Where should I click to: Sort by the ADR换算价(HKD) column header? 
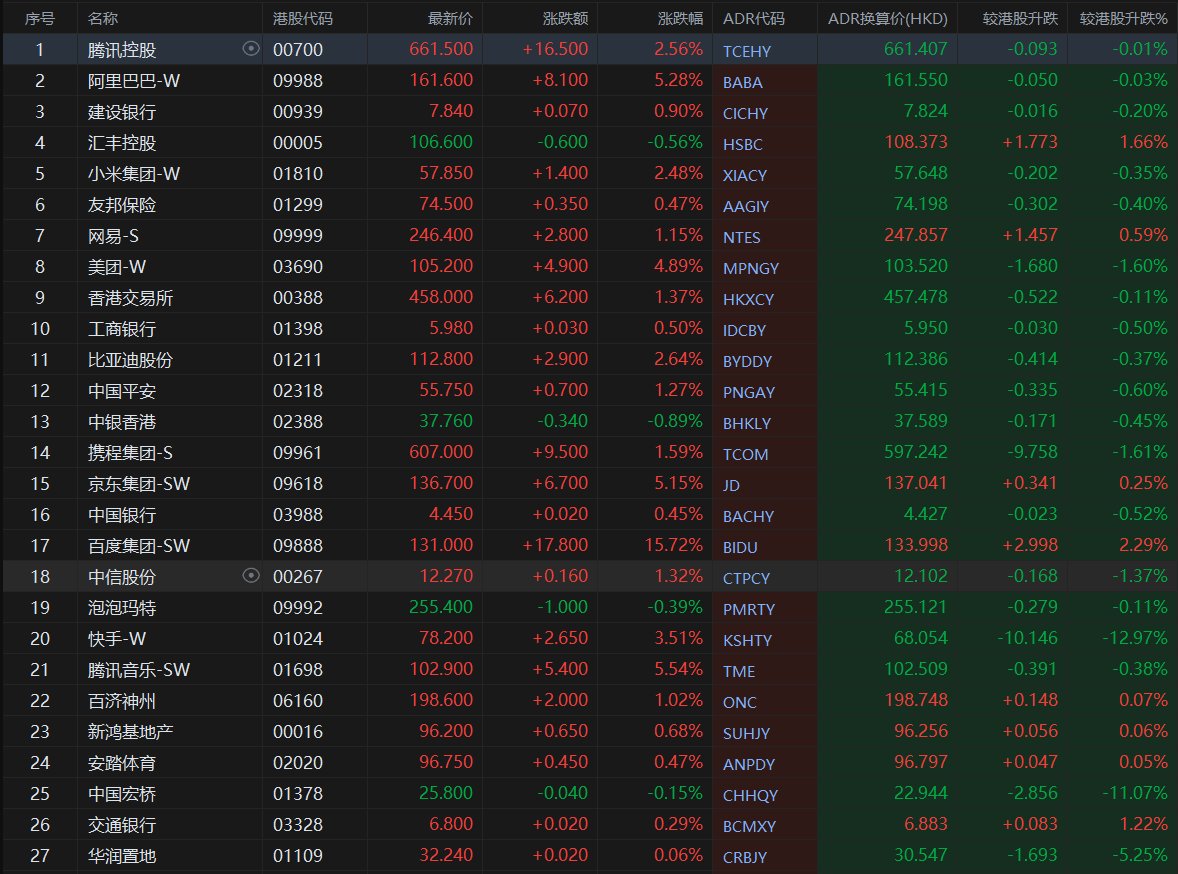pos(887,18)
